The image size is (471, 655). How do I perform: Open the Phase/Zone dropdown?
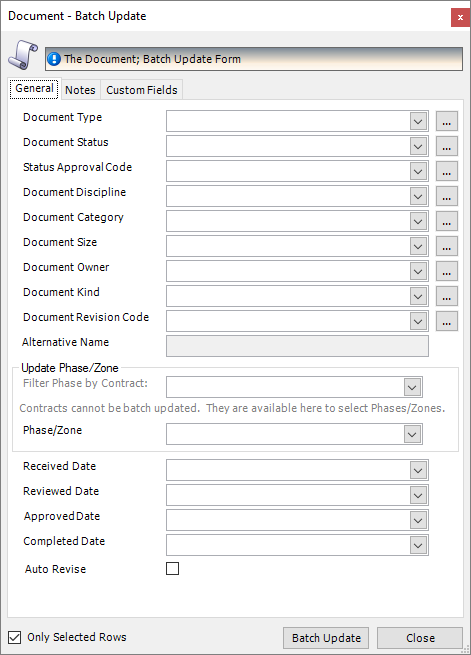pos(412,434)
